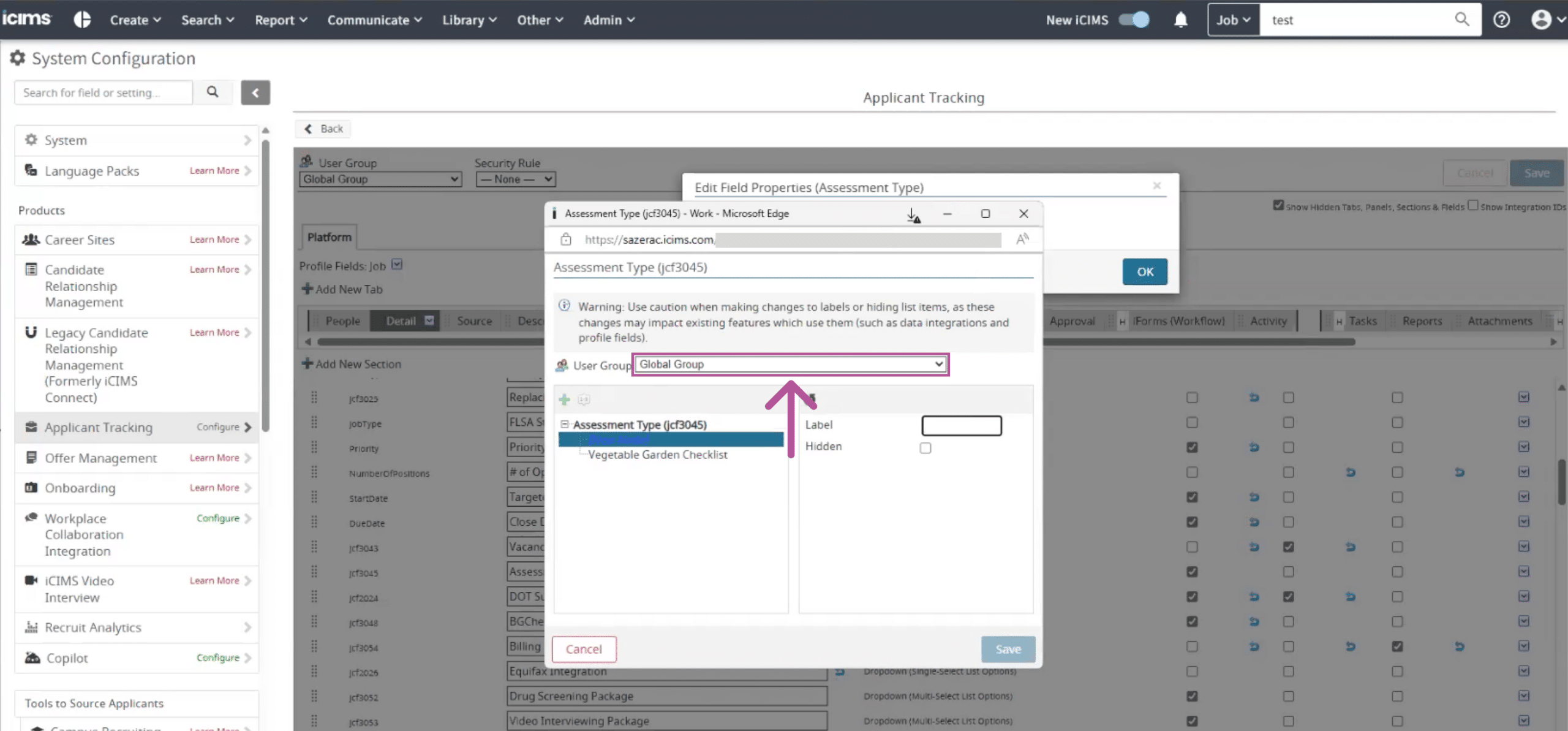Open the User Group dropdown on the Applicant Tracking page

380,179
